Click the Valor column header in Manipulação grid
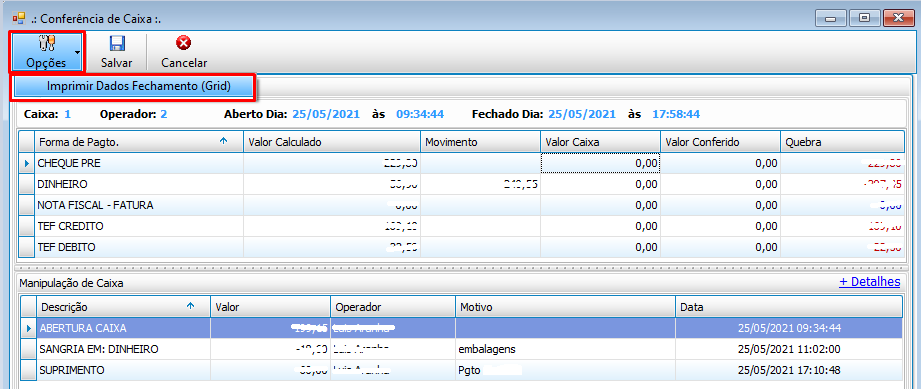Screen dimensions: 921x389 [x=271, y=307]
